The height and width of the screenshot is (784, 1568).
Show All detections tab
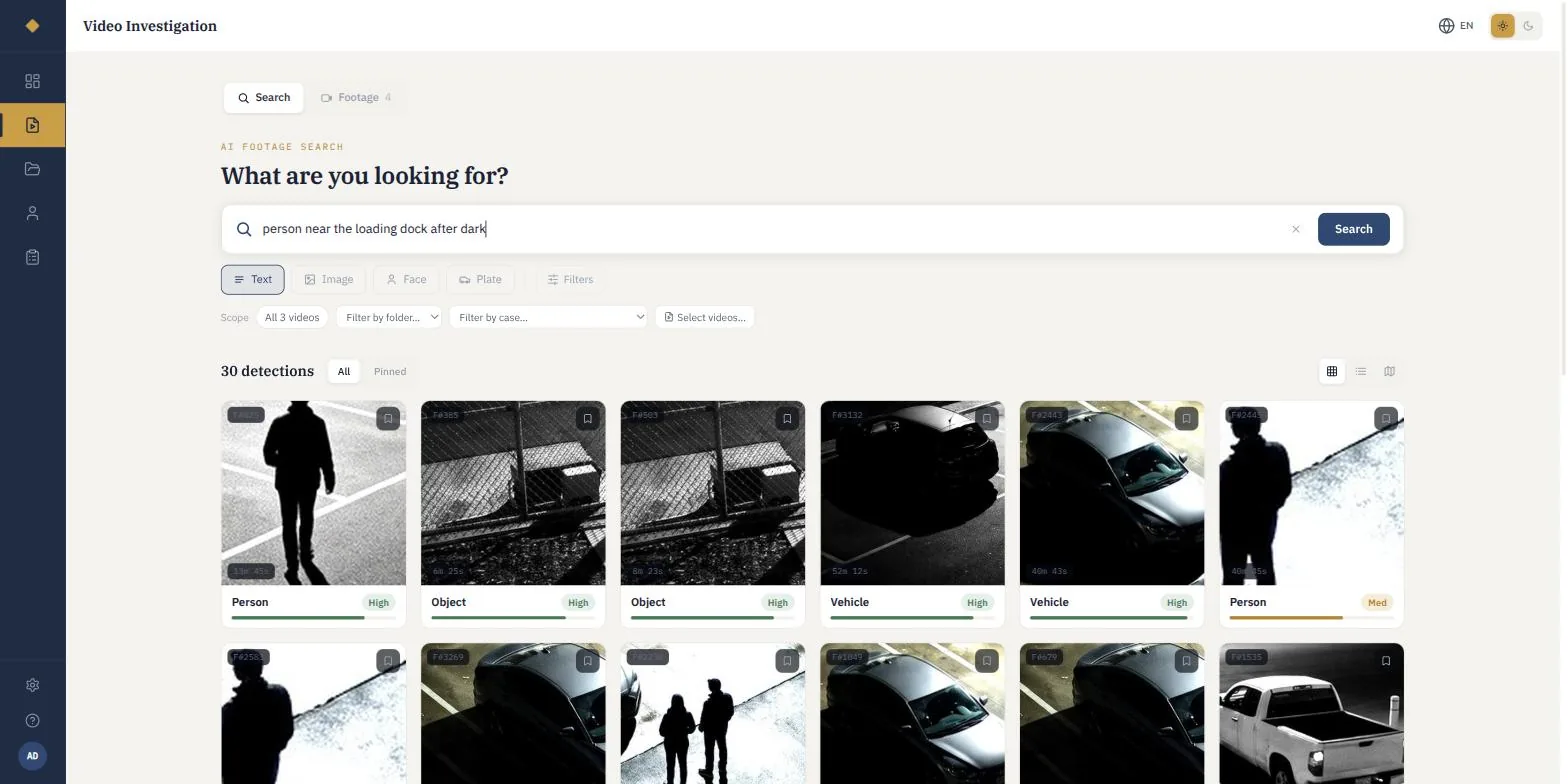pyautogui.click(x=343, y=371)
